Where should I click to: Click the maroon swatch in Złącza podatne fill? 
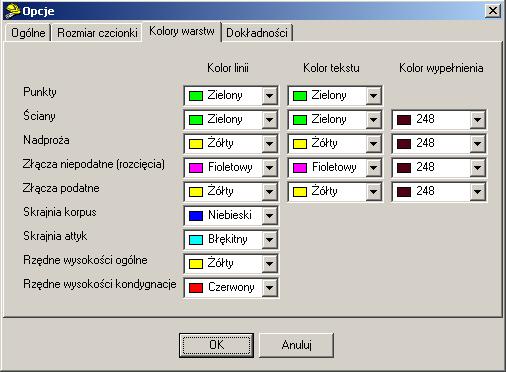[x=404, y=192]
